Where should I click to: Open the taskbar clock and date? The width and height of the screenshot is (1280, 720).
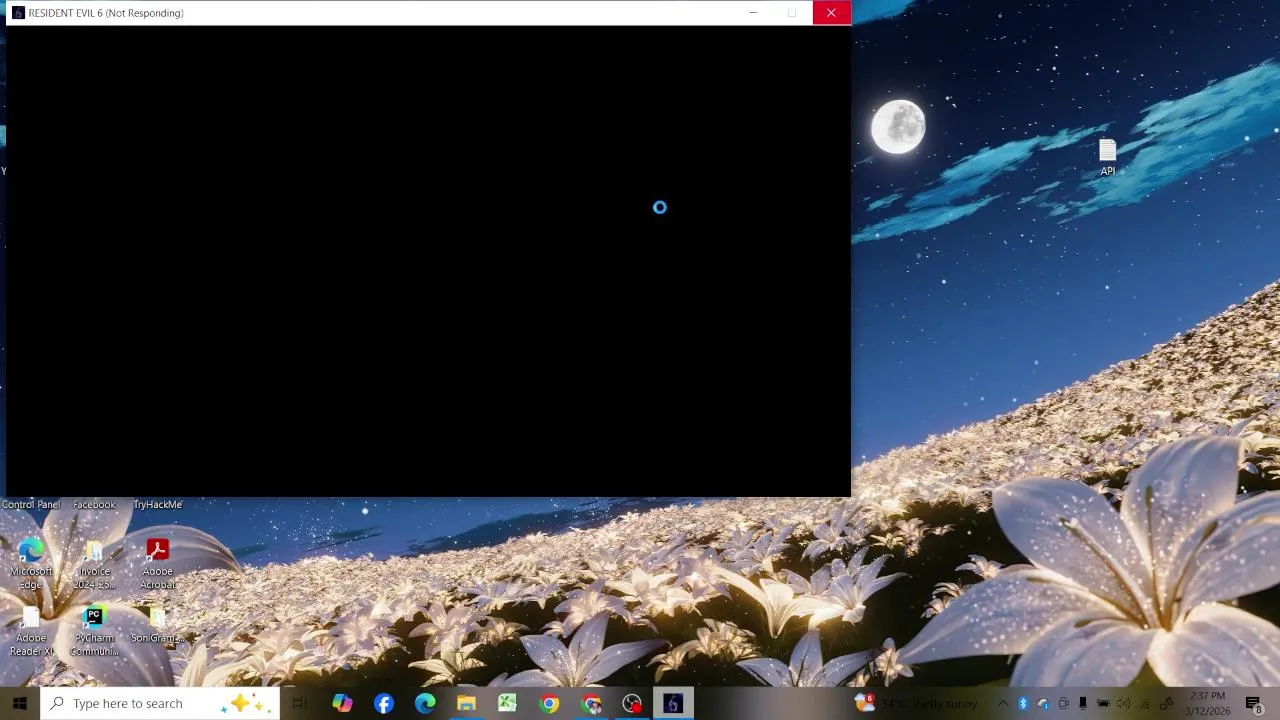1207,703
